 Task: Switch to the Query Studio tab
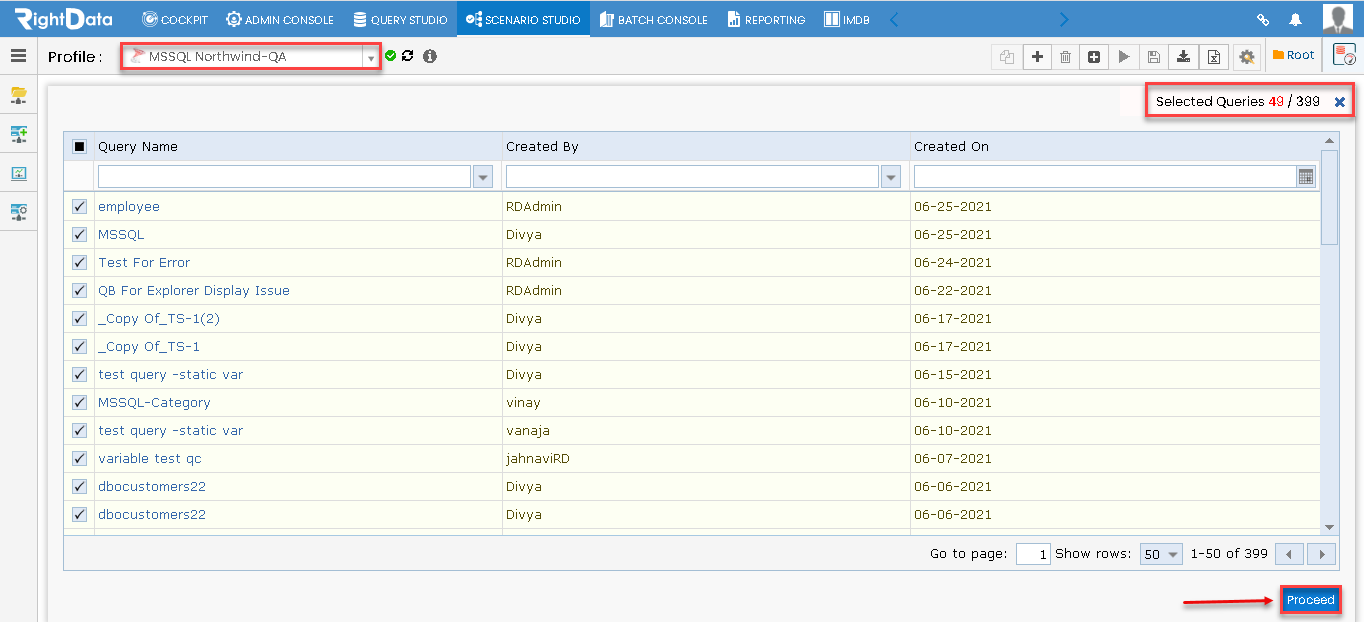tap(401, 19)
